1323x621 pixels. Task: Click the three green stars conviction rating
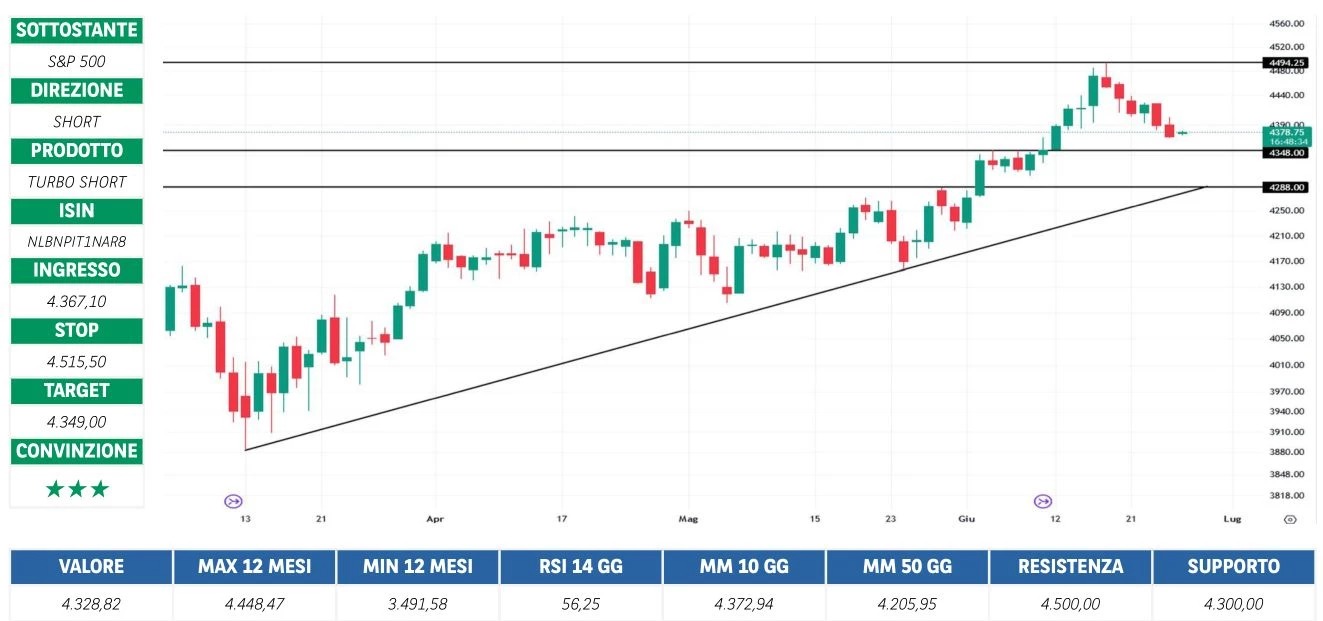[x=77, y=490]
